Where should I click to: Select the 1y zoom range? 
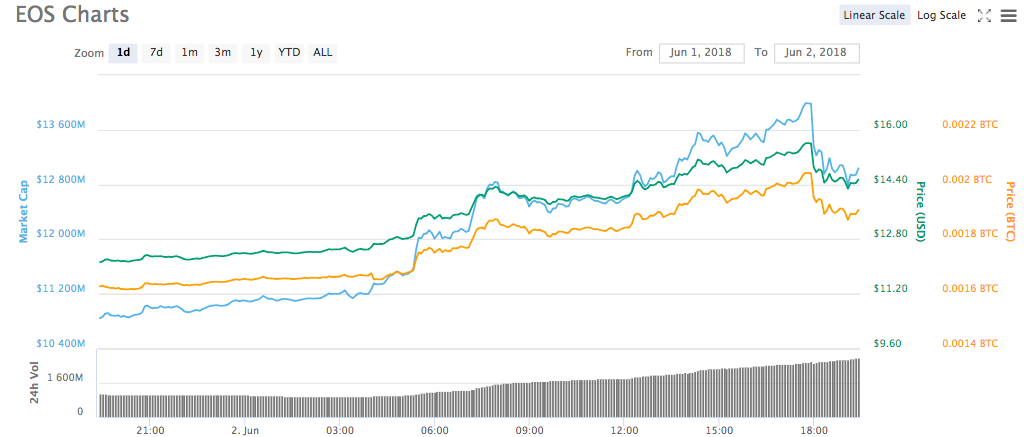pyautogui.click(x=256, y=53)
